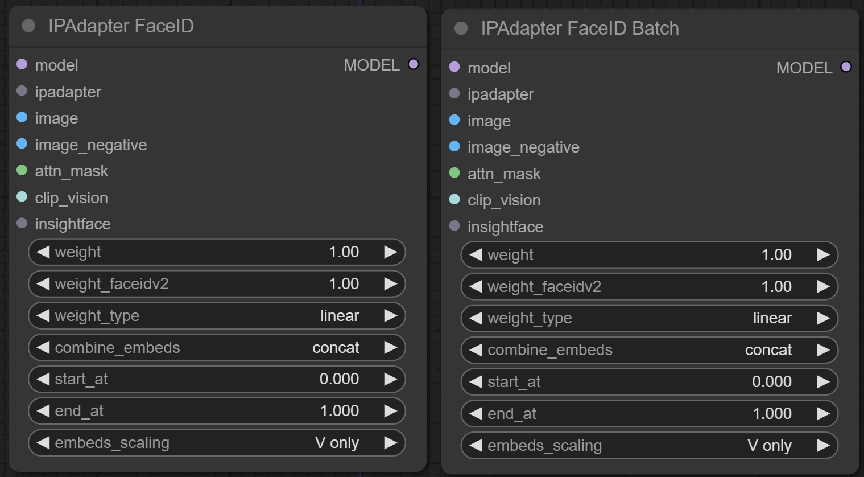Screen dimensions: 864x477
Task: Next weight_type option on FaceID Batch node
Action: click(x=822, y=318)
